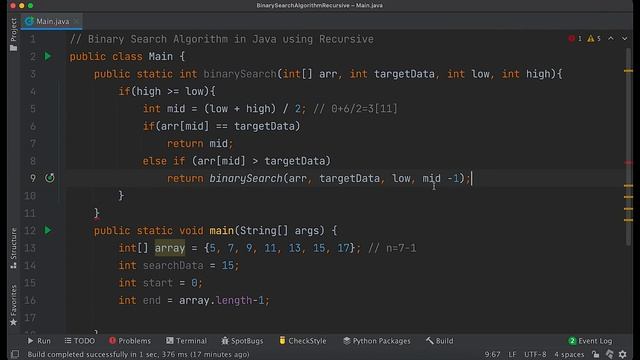Screen dimensions: 640x360
Task: Open the Project tool window
Action: click(x=13, y=35)
